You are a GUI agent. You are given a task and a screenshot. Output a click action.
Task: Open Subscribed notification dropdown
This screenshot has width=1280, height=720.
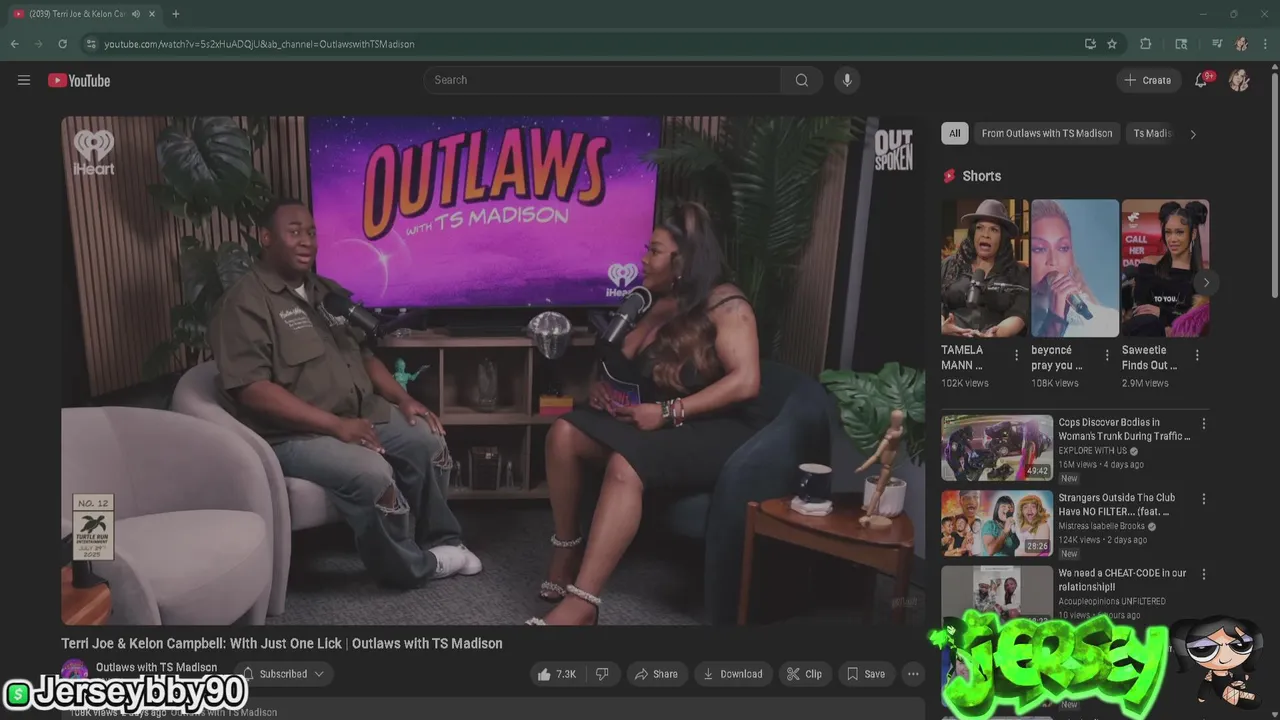(x=284, y=674)
